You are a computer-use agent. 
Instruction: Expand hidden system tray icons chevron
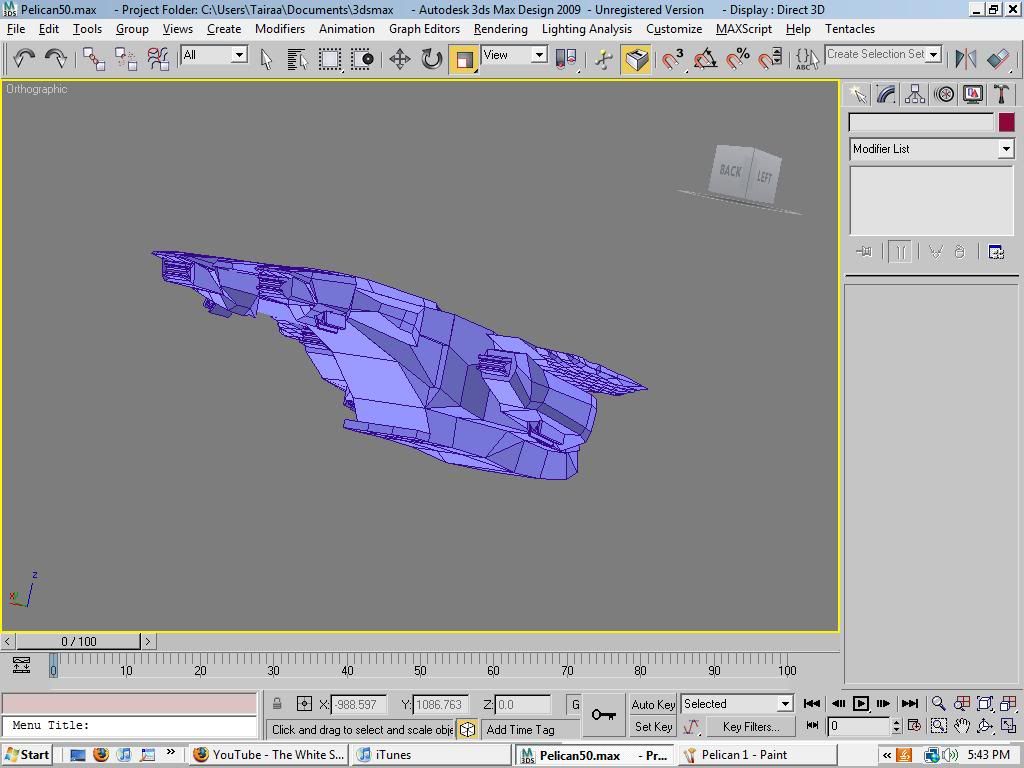tap(886, 755)
